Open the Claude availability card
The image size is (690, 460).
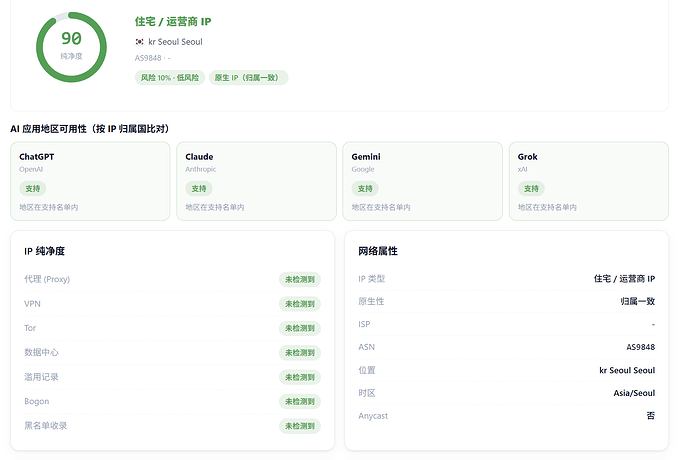point(256,181)
